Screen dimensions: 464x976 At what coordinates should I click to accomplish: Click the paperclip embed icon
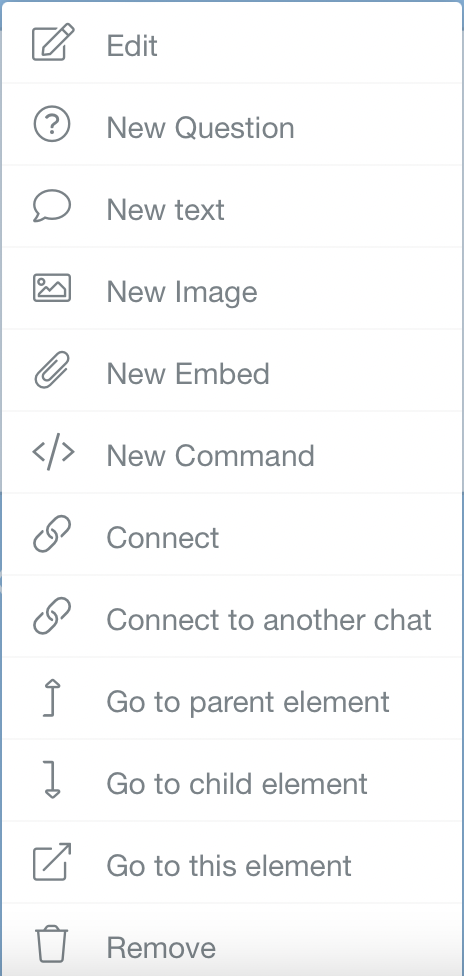pyautogui.click(x=52, y=370)
